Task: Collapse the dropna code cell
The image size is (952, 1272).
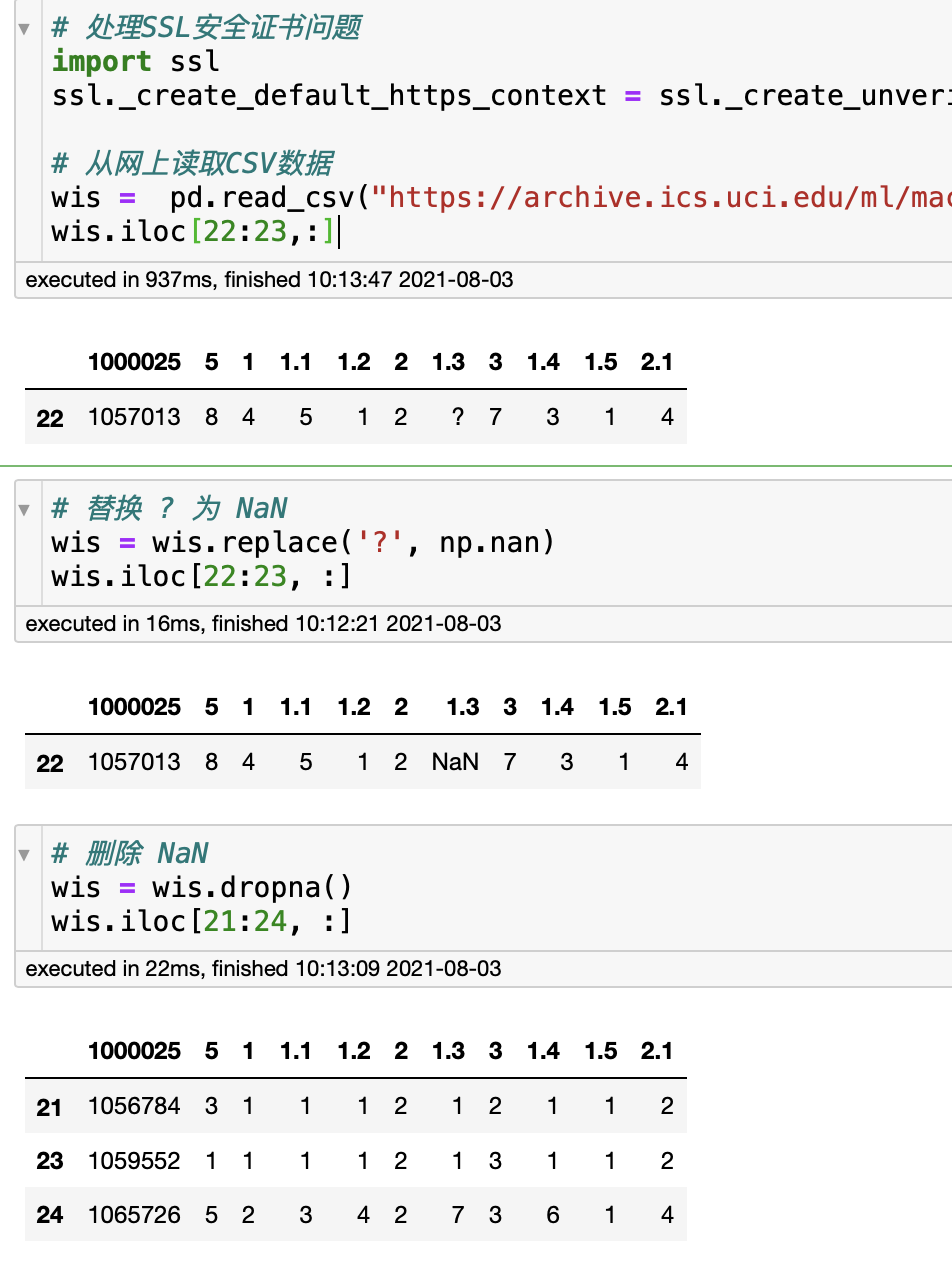Action: pyautogui.click(x=24, y=854)
